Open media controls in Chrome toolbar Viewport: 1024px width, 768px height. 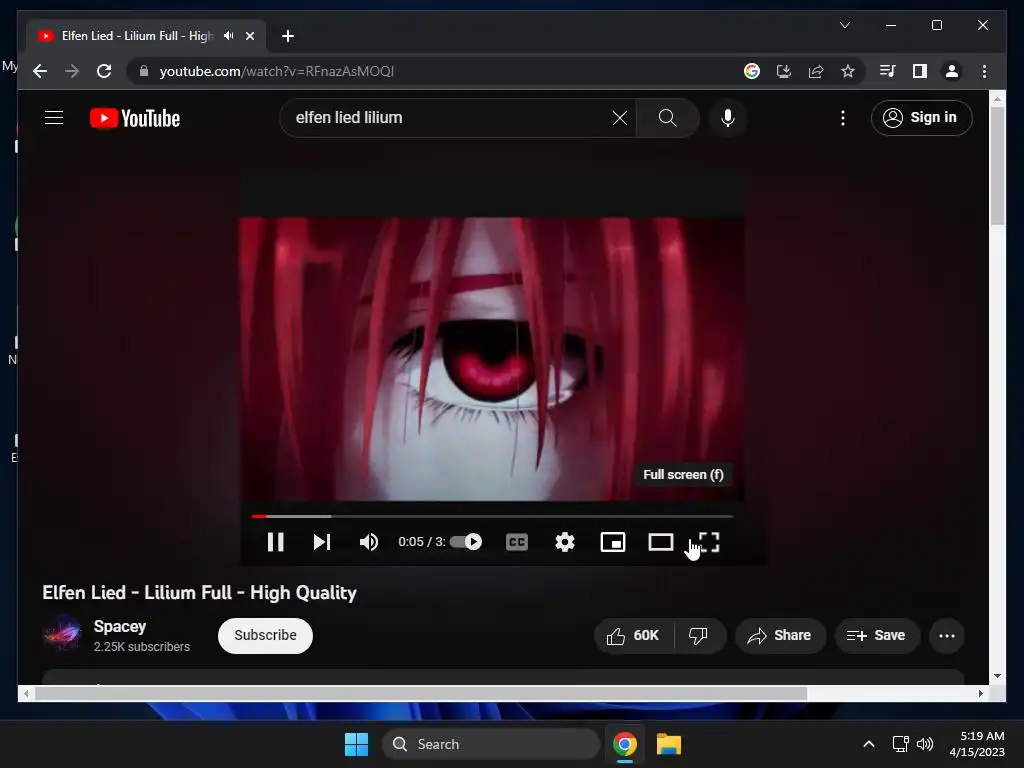click(x=887, y=71)
